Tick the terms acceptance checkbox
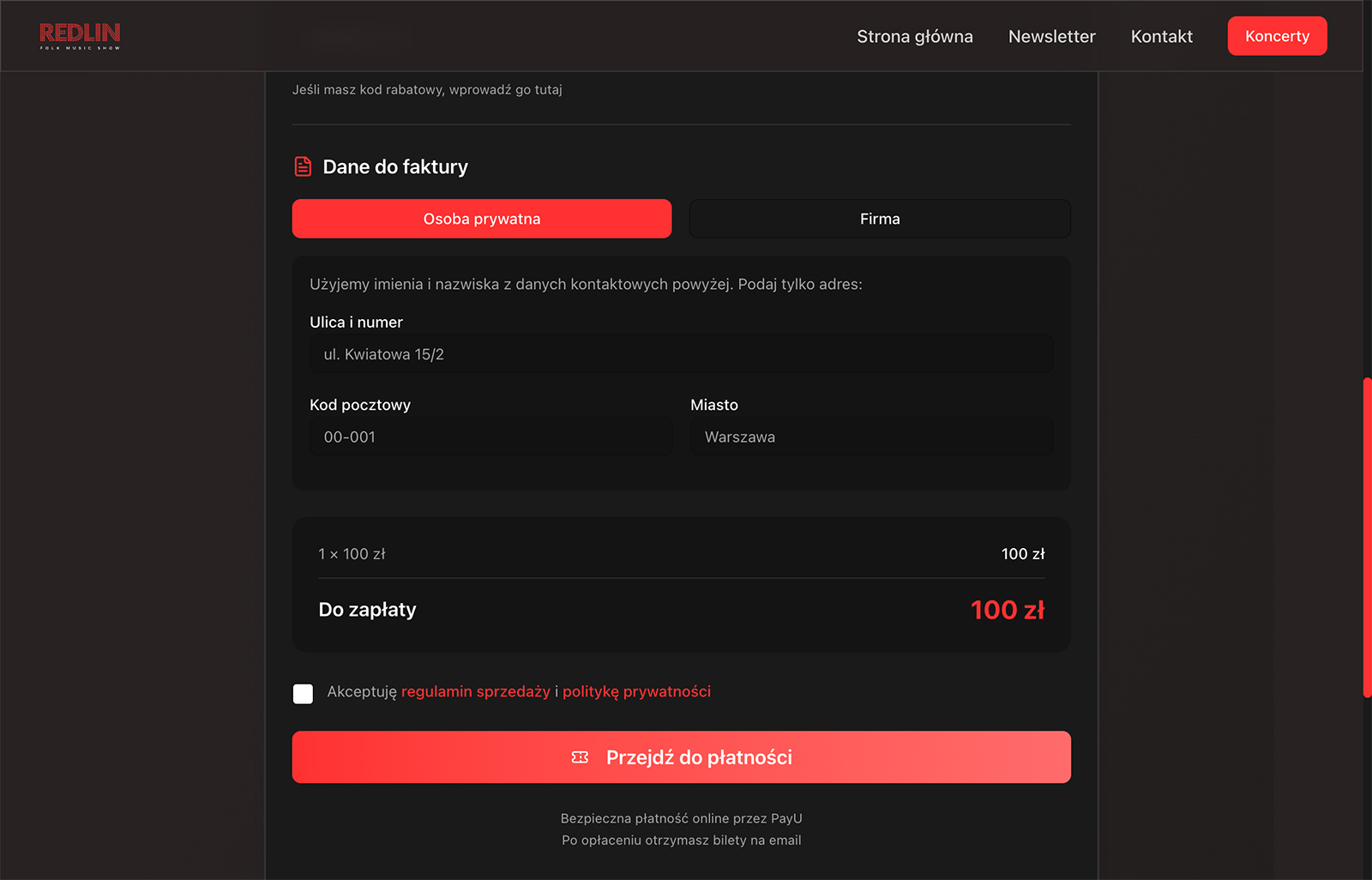 [303, 693]
